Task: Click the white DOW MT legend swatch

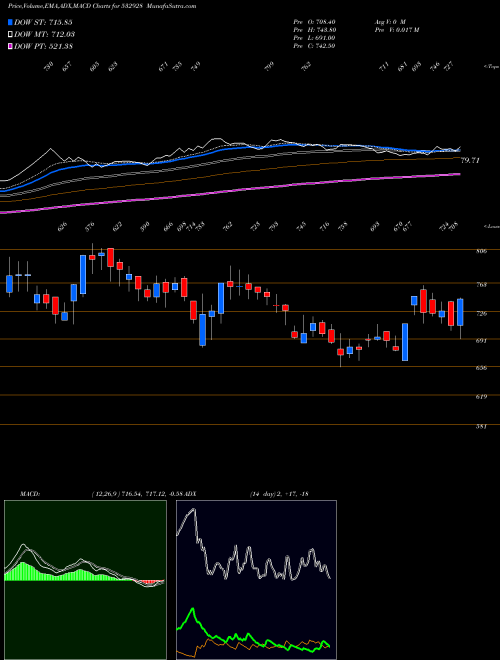Action: (11, 34)
